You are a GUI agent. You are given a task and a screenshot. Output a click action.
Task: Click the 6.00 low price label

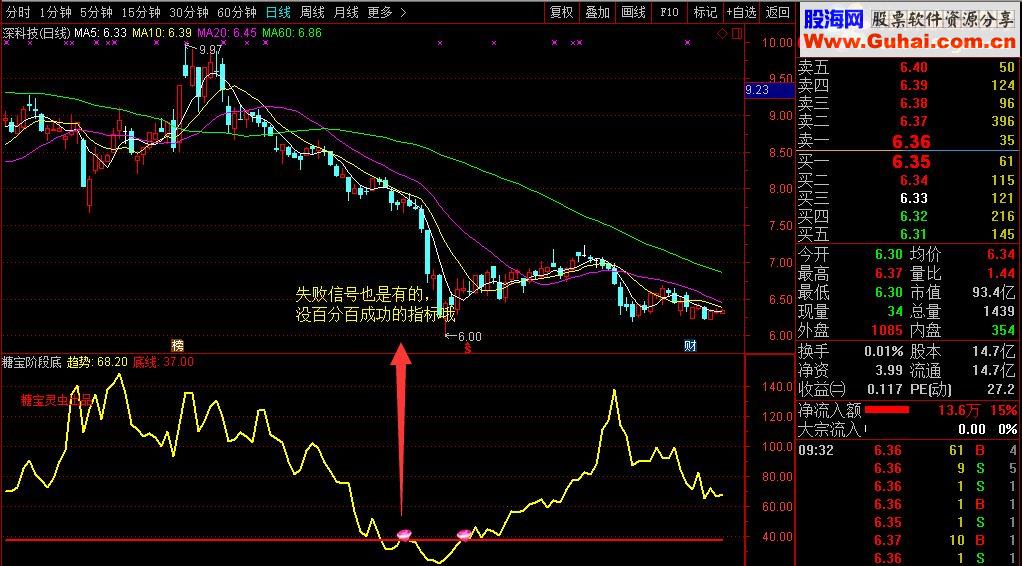(x=469, y=336)
